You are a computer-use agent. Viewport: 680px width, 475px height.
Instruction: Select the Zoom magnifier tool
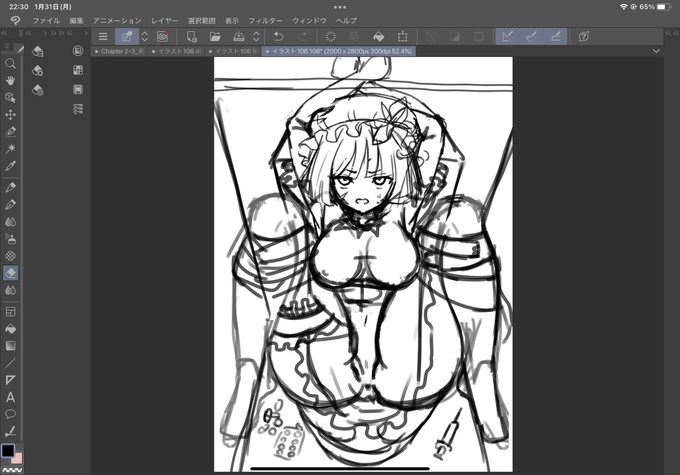tap(10, 64)
